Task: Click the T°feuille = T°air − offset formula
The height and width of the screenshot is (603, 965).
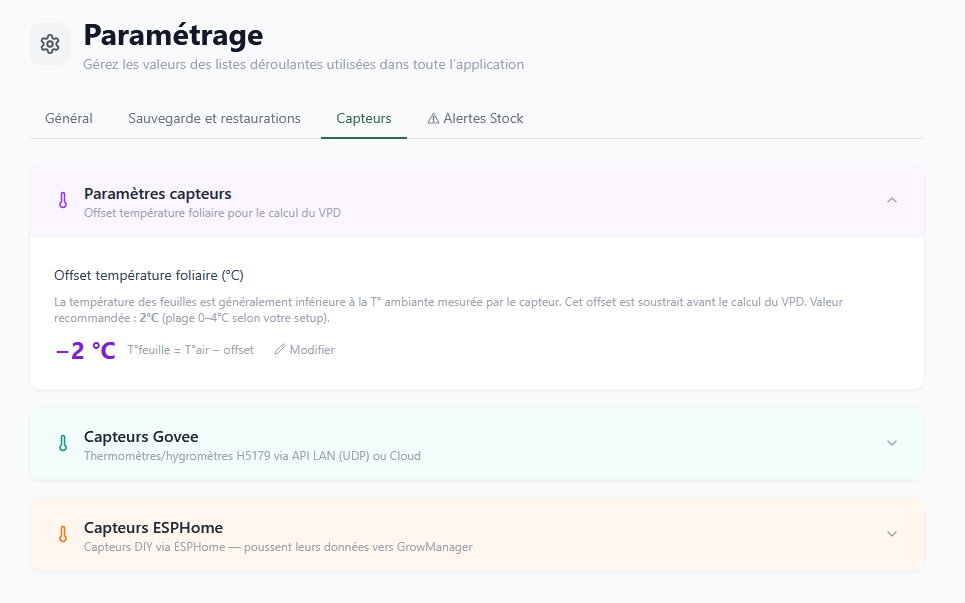Action: click(x=190, y=350)
